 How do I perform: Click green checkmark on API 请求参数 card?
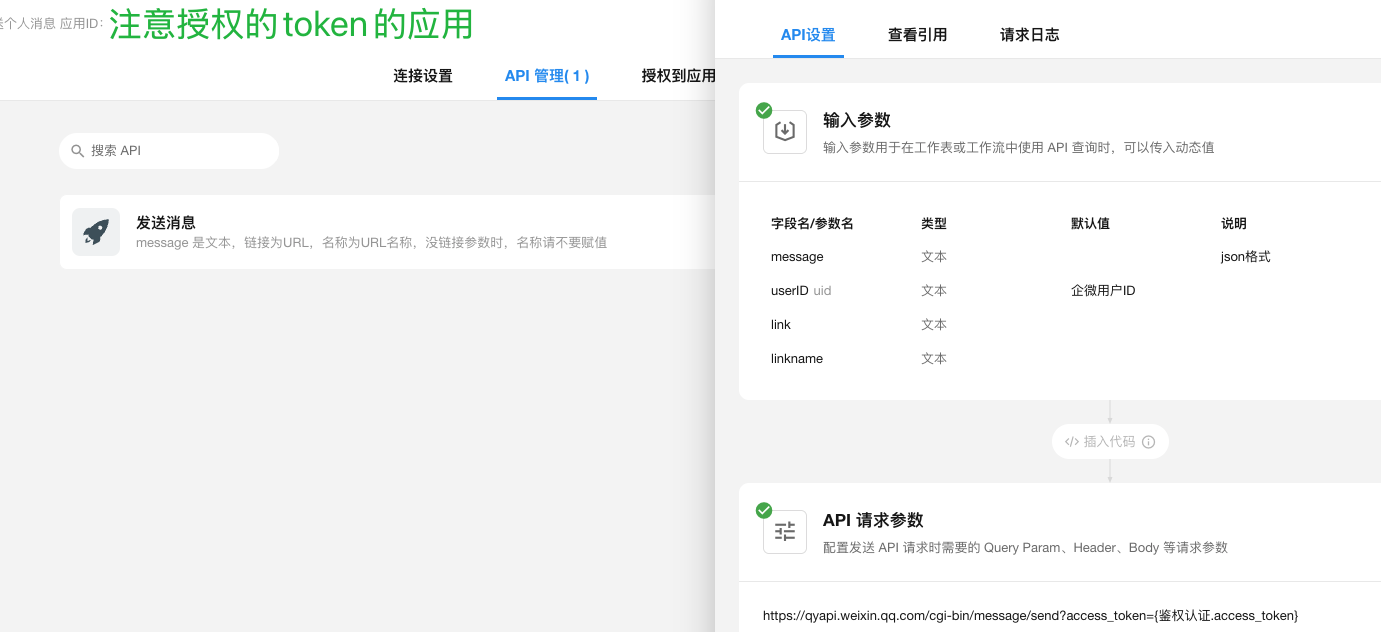764,510
